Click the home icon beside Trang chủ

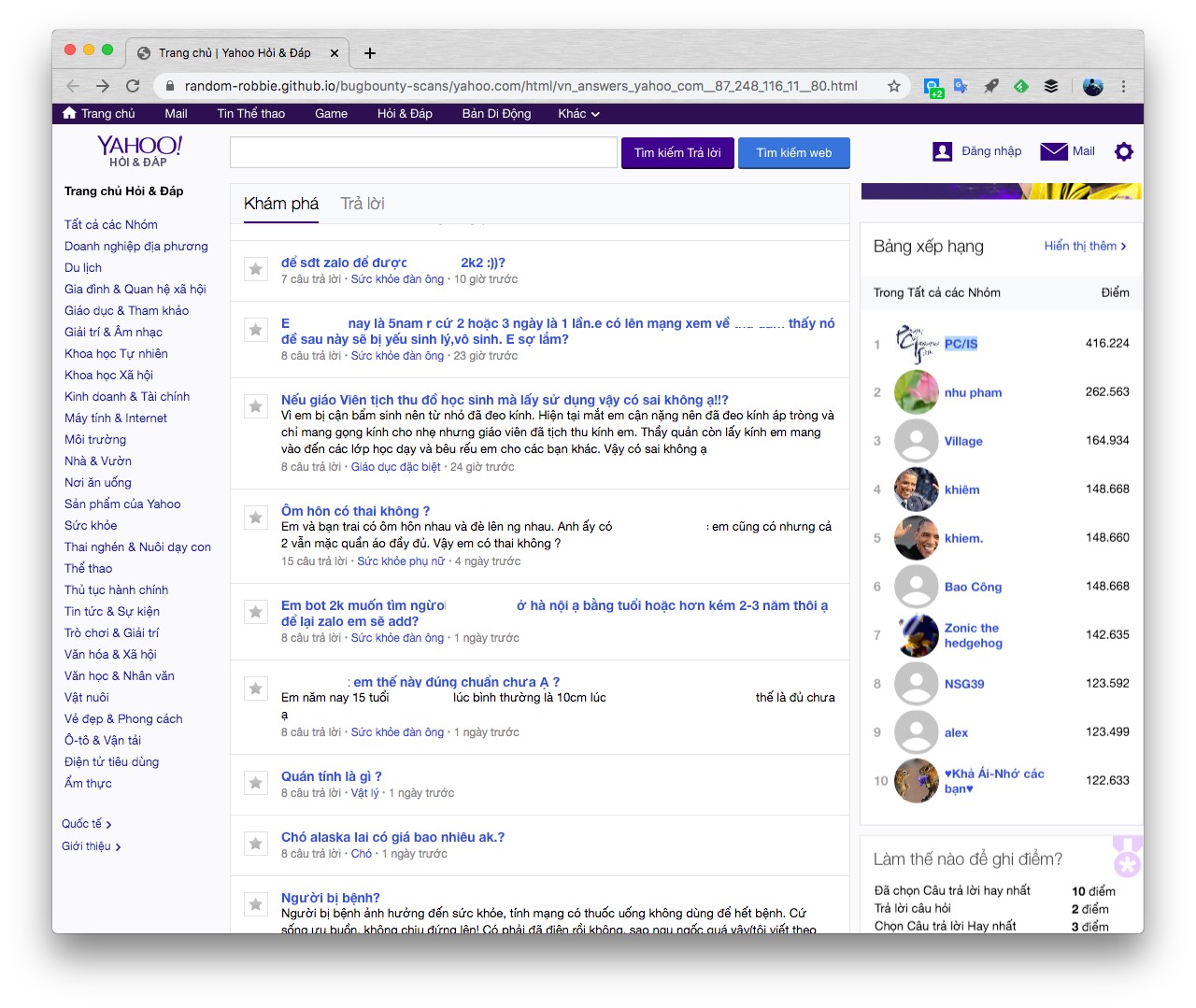coord(69,113)
